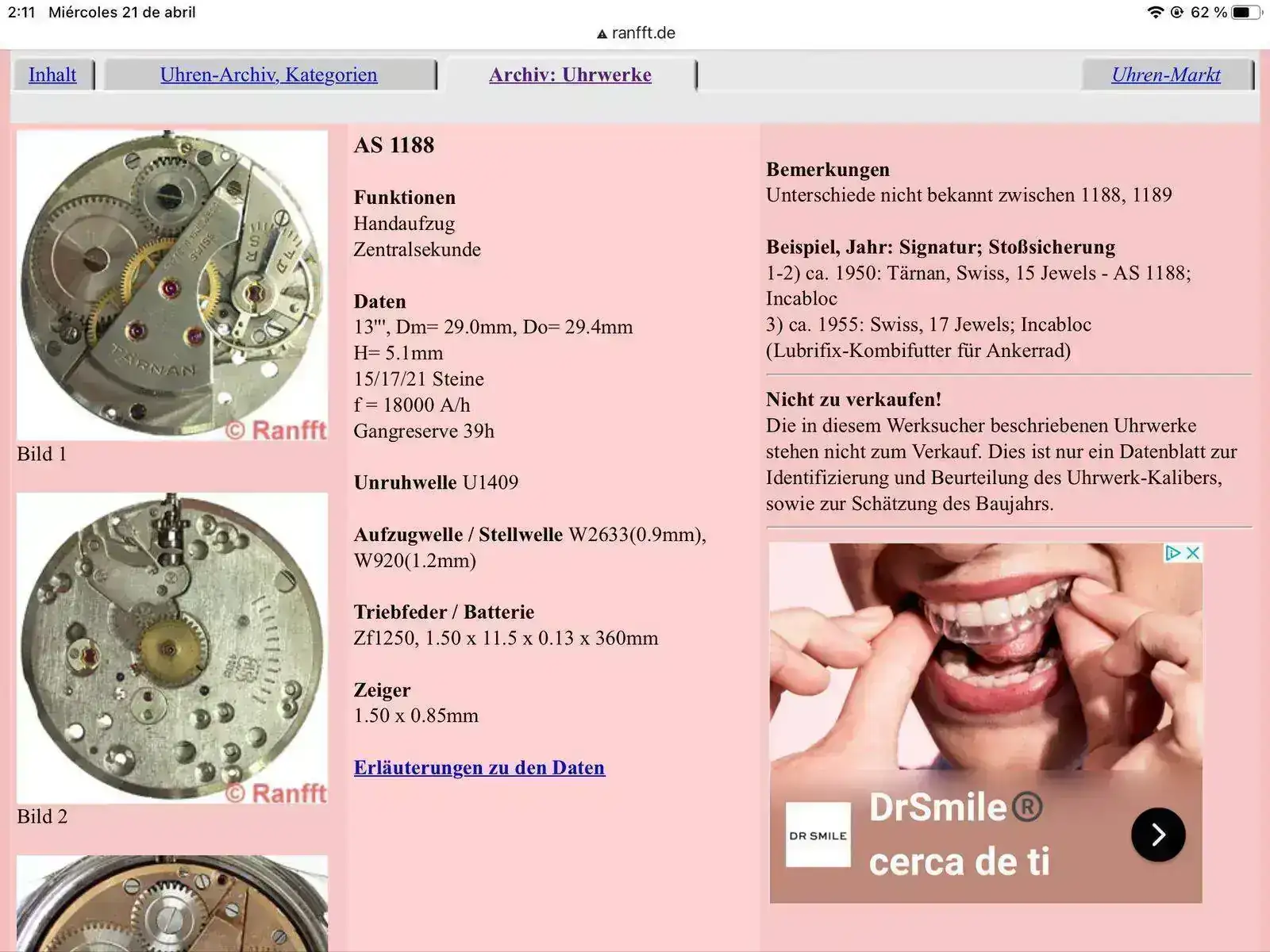Select the Archiv: Uhrwerke tab
The image size is (1270, 952).
pos(570,75)
